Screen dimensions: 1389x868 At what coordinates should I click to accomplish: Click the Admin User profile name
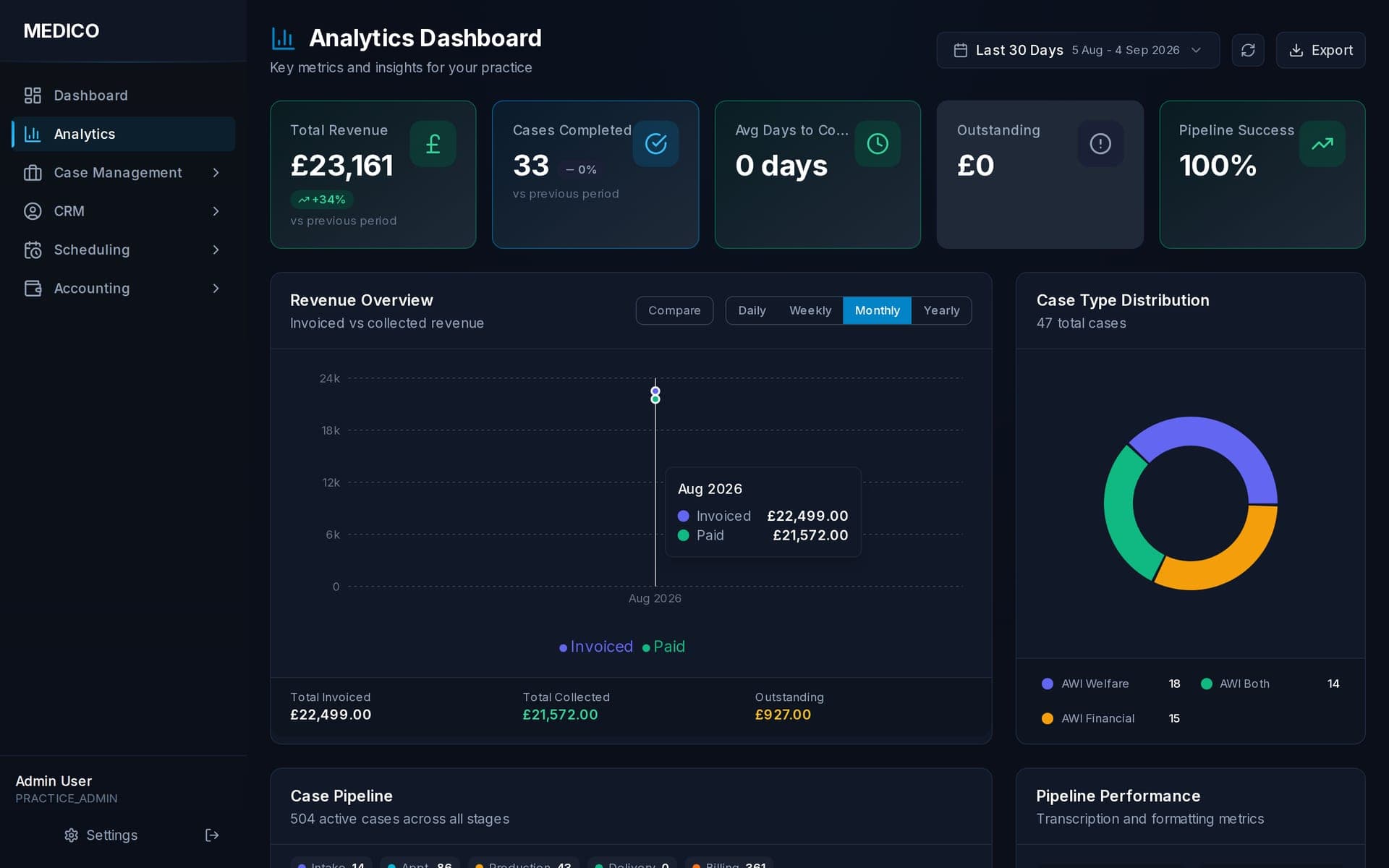54,781
